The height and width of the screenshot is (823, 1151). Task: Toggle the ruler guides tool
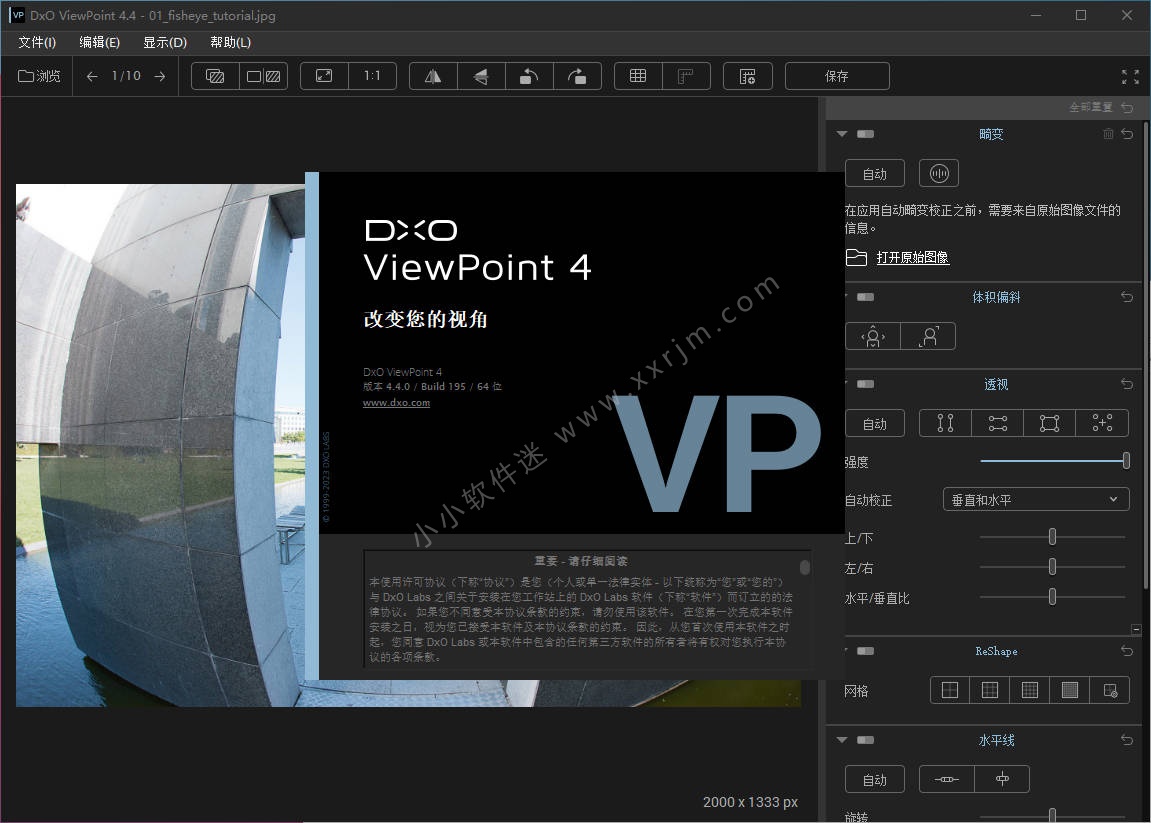(x=686, y=76)
